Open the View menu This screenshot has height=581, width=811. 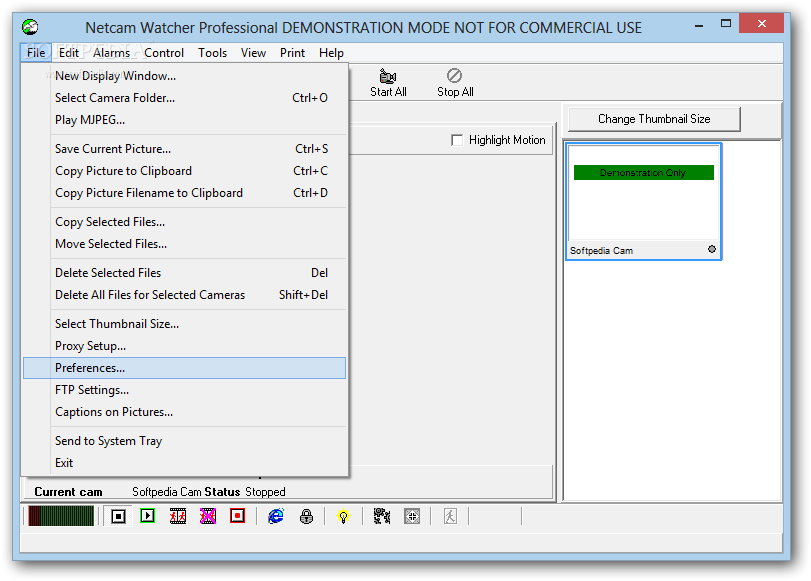point(253,53)
